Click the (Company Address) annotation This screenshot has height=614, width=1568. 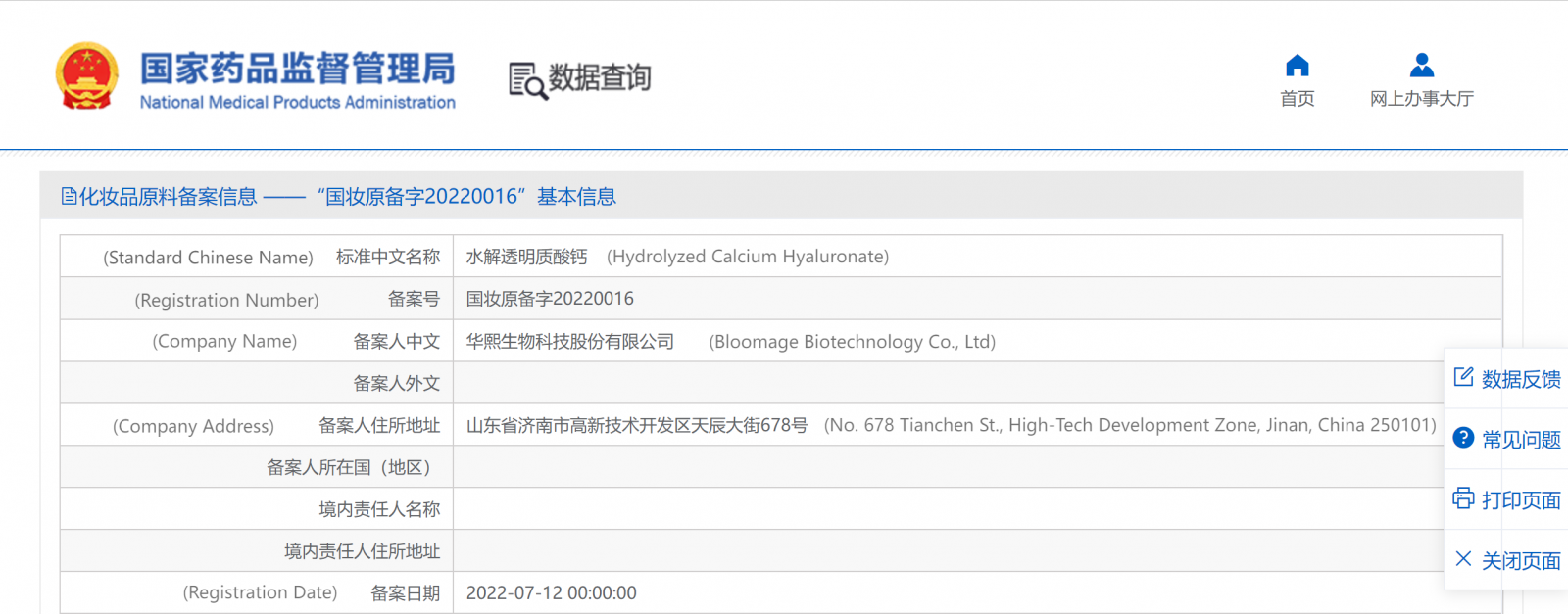click(193, 426)
